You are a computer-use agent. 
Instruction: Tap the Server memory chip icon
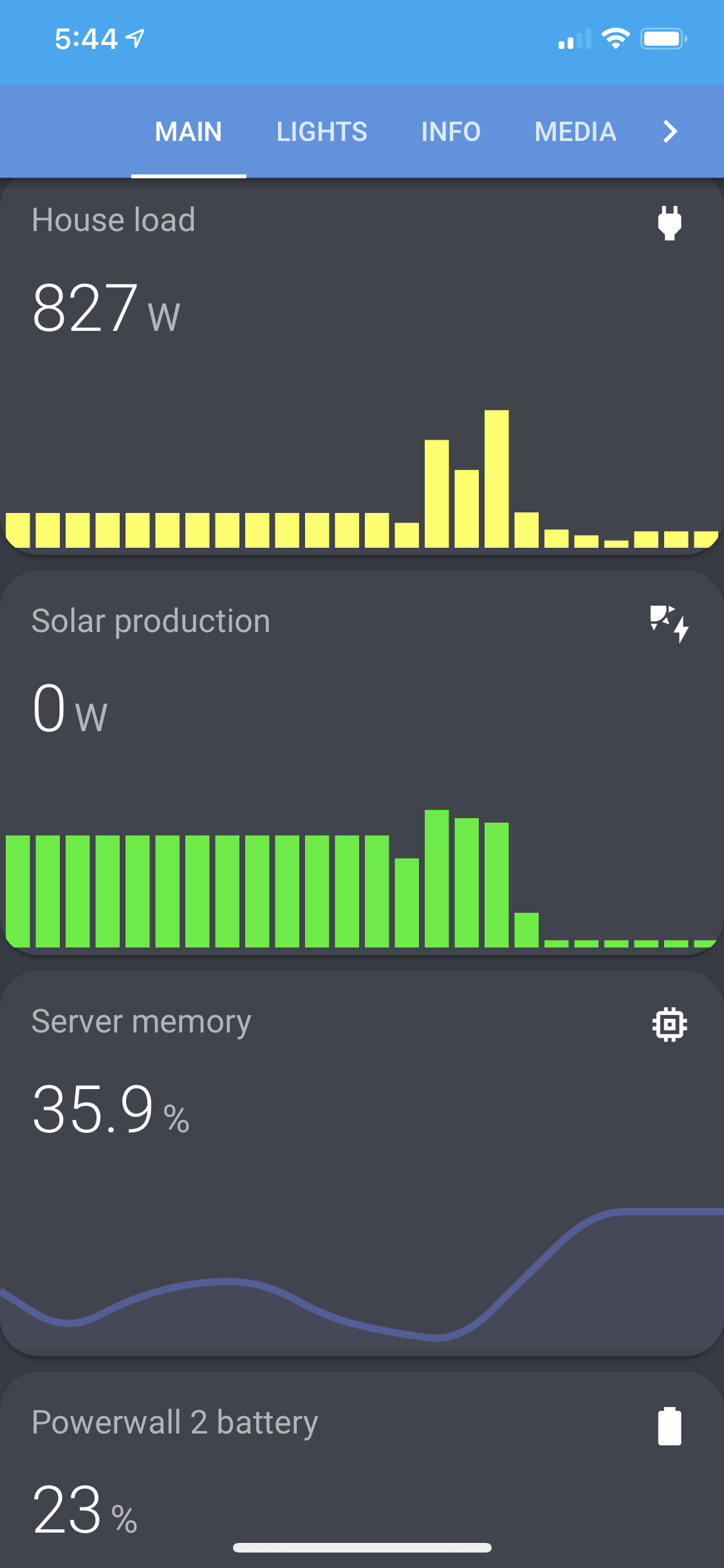coord(669,1023)
